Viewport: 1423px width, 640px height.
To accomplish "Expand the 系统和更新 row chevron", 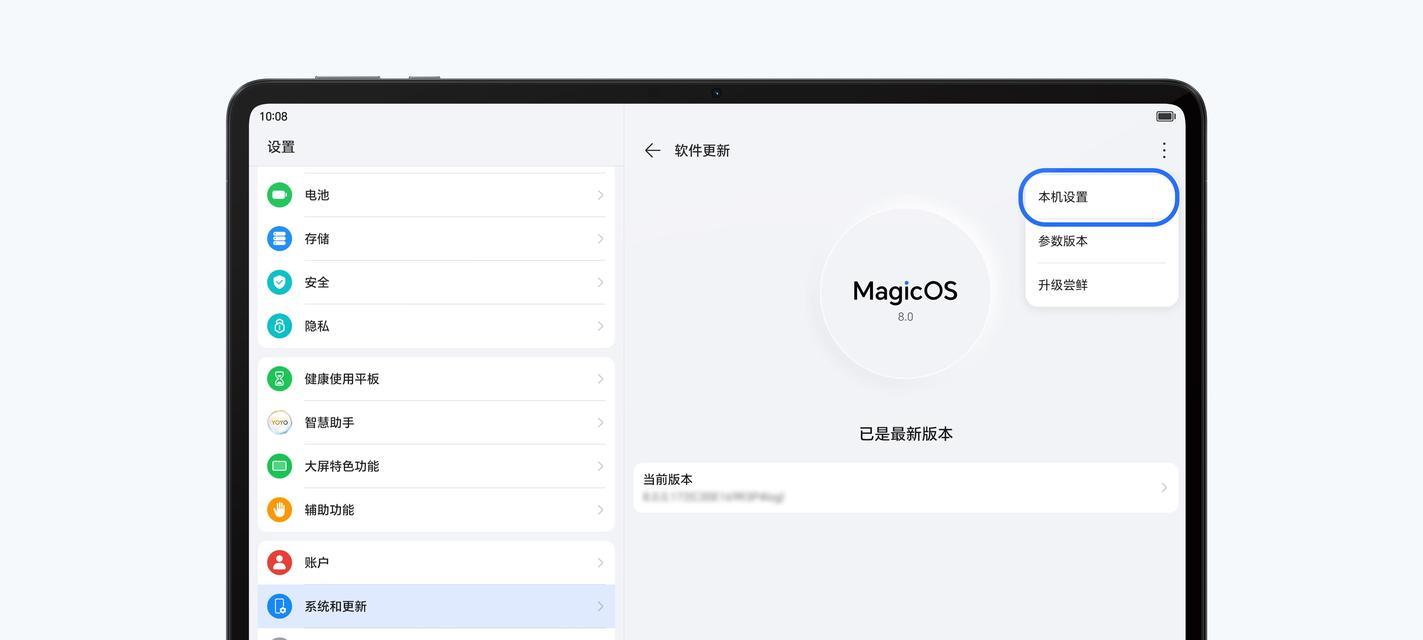I will point(600,606).
